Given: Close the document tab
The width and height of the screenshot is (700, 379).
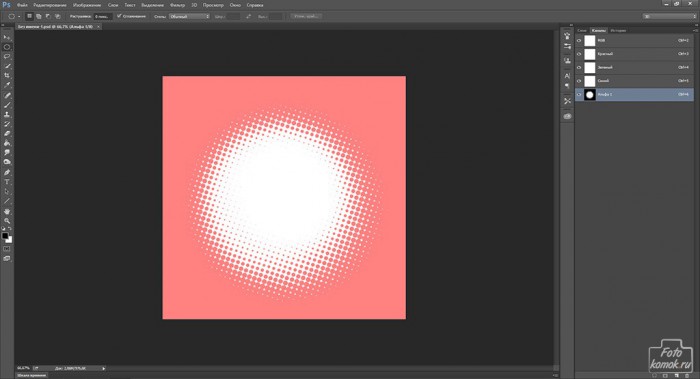Looking at the screenshot, I should [x=98, y=27].
